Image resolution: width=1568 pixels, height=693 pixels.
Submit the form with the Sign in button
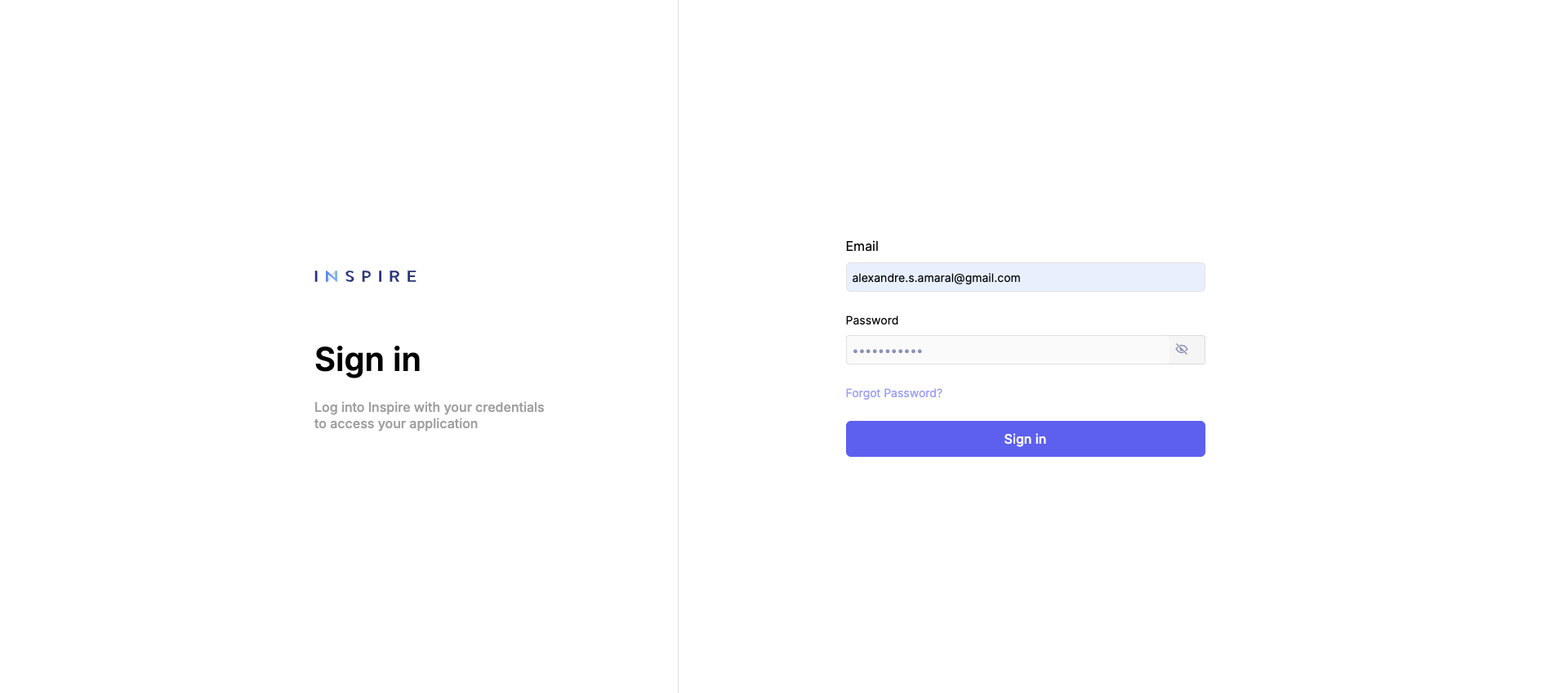pos(1025,439)
